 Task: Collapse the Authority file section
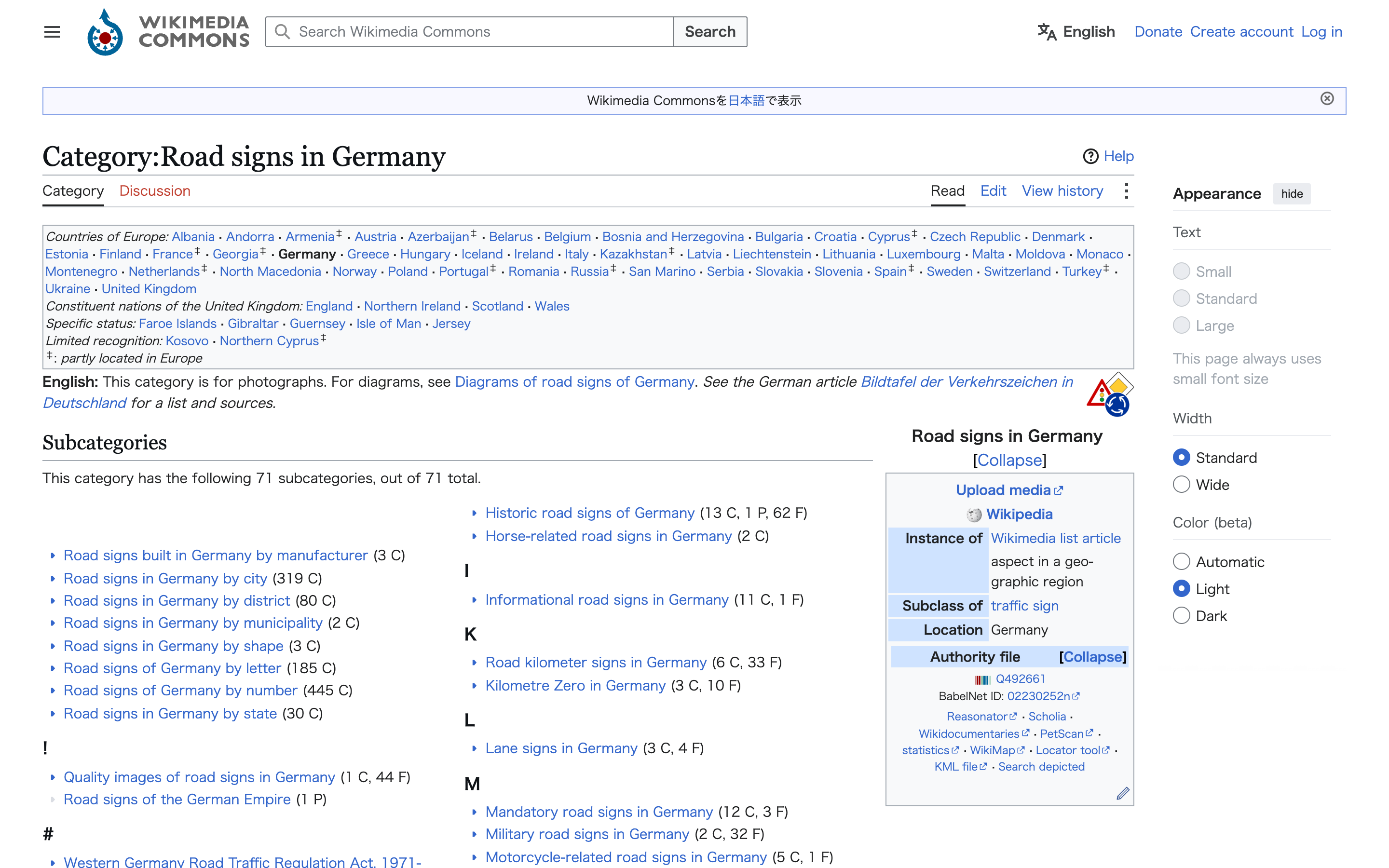(x=1093, y=657)
